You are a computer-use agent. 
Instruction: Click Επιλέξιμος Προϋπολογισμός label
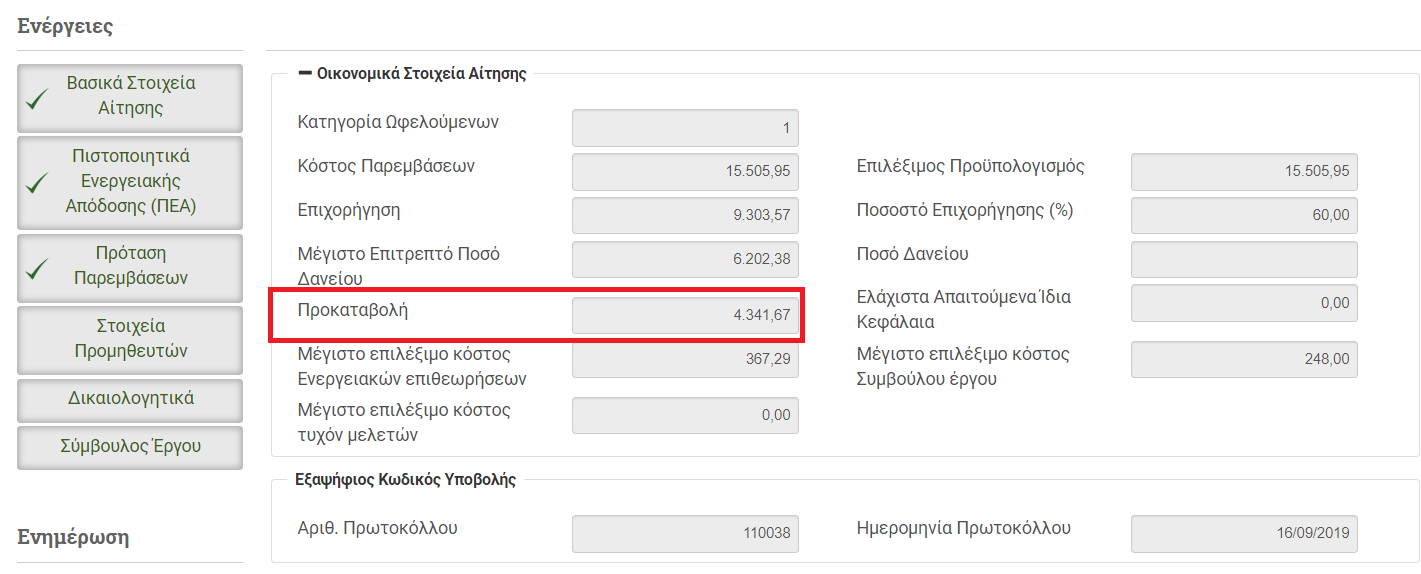click(971, 166)
